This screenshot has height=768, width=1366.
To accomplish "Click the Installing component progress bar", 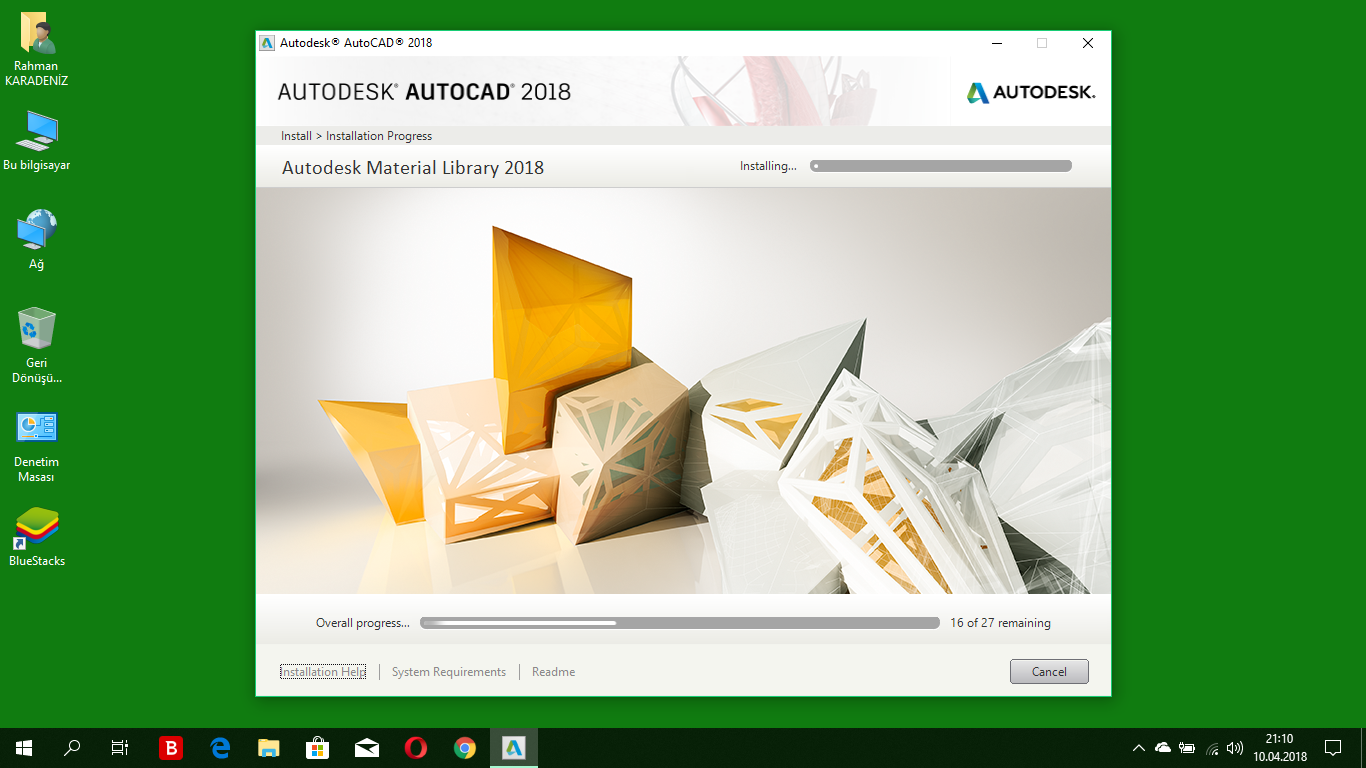I will pos(941,166).
